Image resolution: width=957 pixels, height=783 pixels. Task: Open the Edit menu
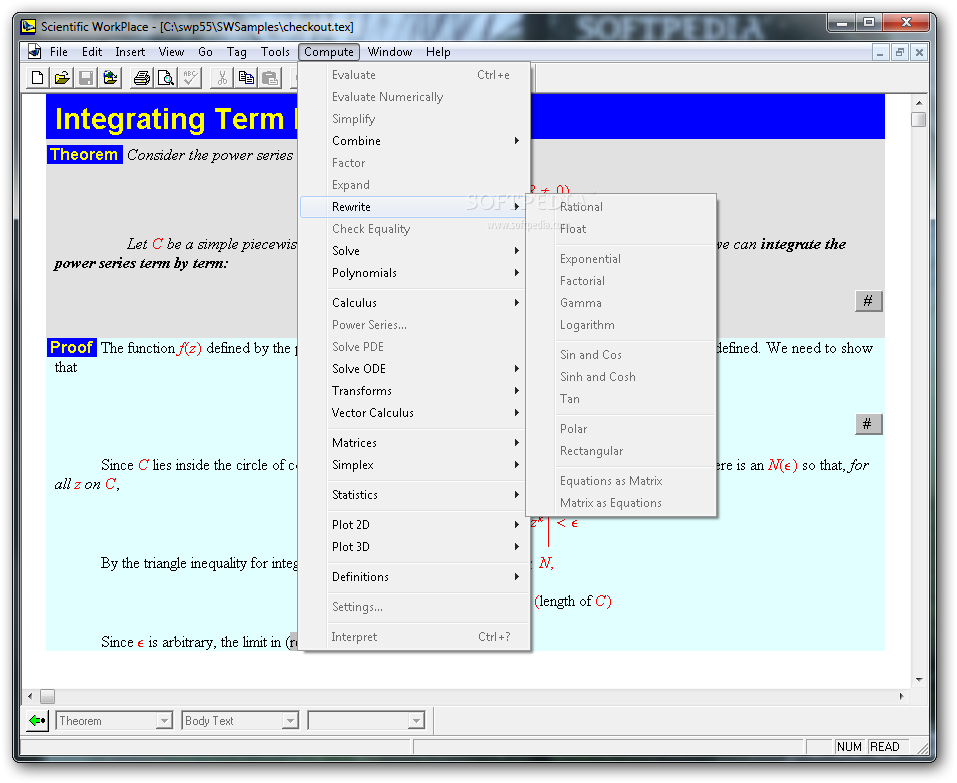coord(92,52)
